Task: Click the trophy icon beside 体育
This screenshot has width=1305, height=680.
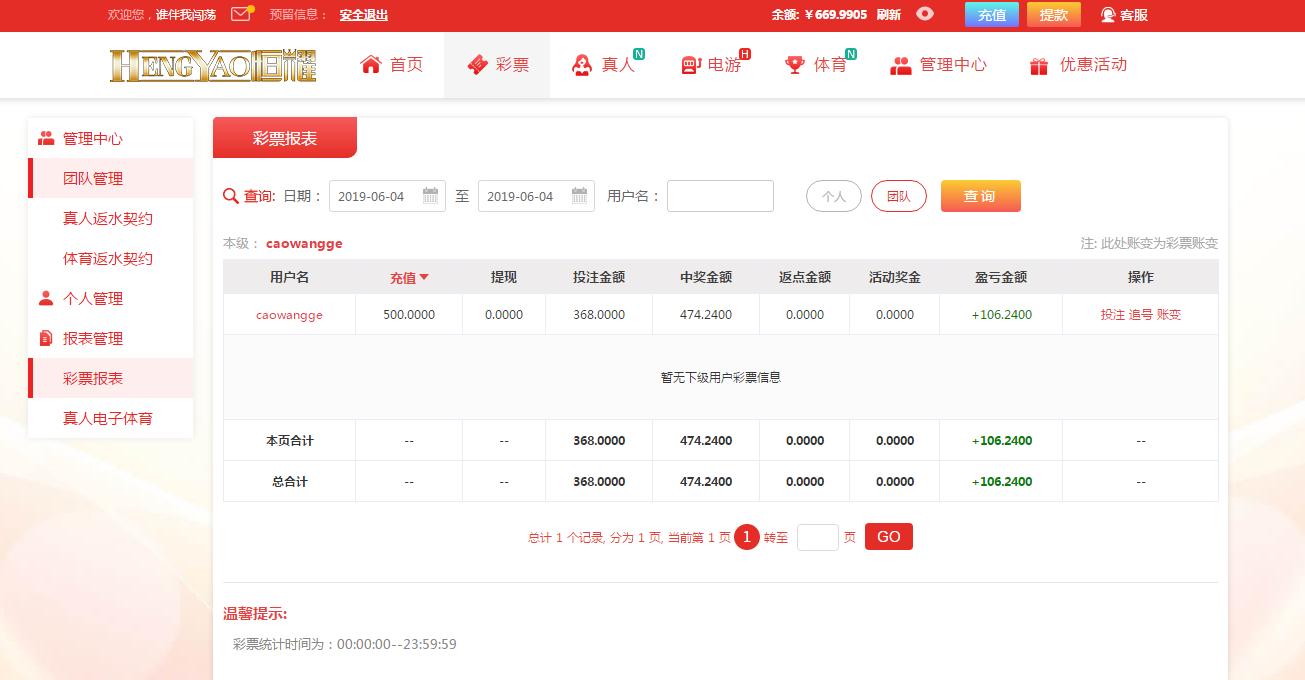Action: click(x=795, y=65)
